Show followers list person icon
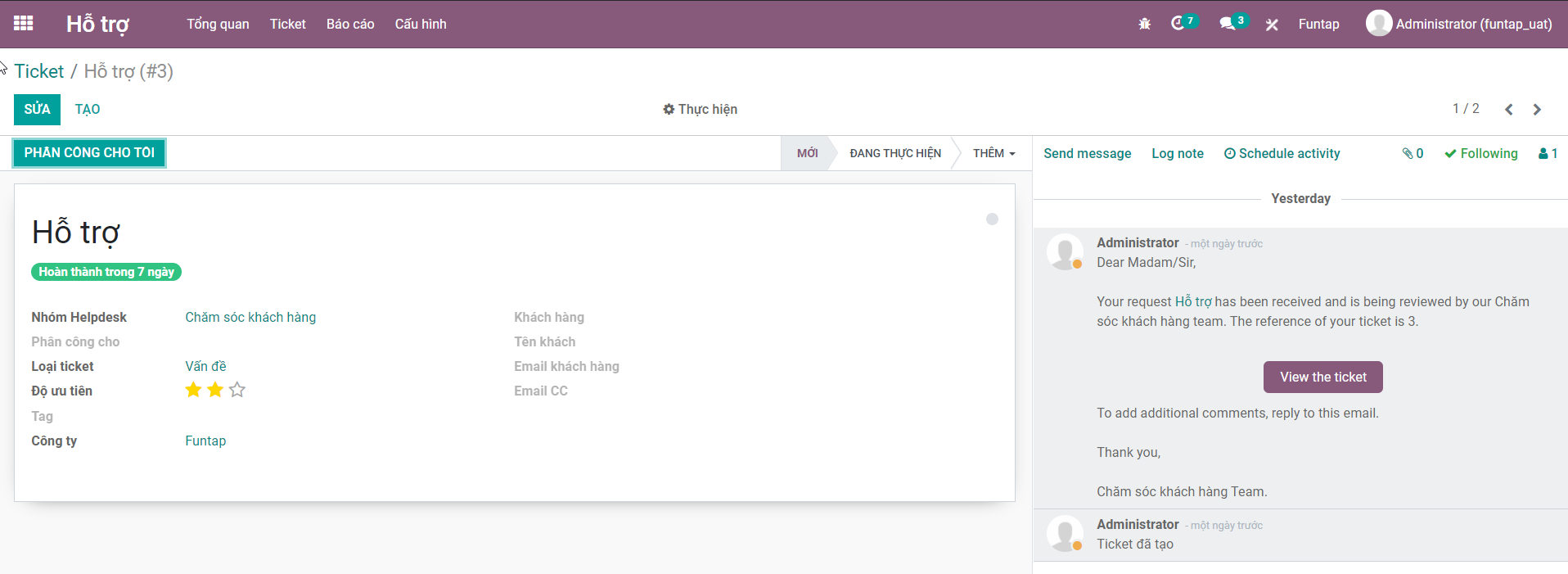1568x574 pixels. point(1548,153)
